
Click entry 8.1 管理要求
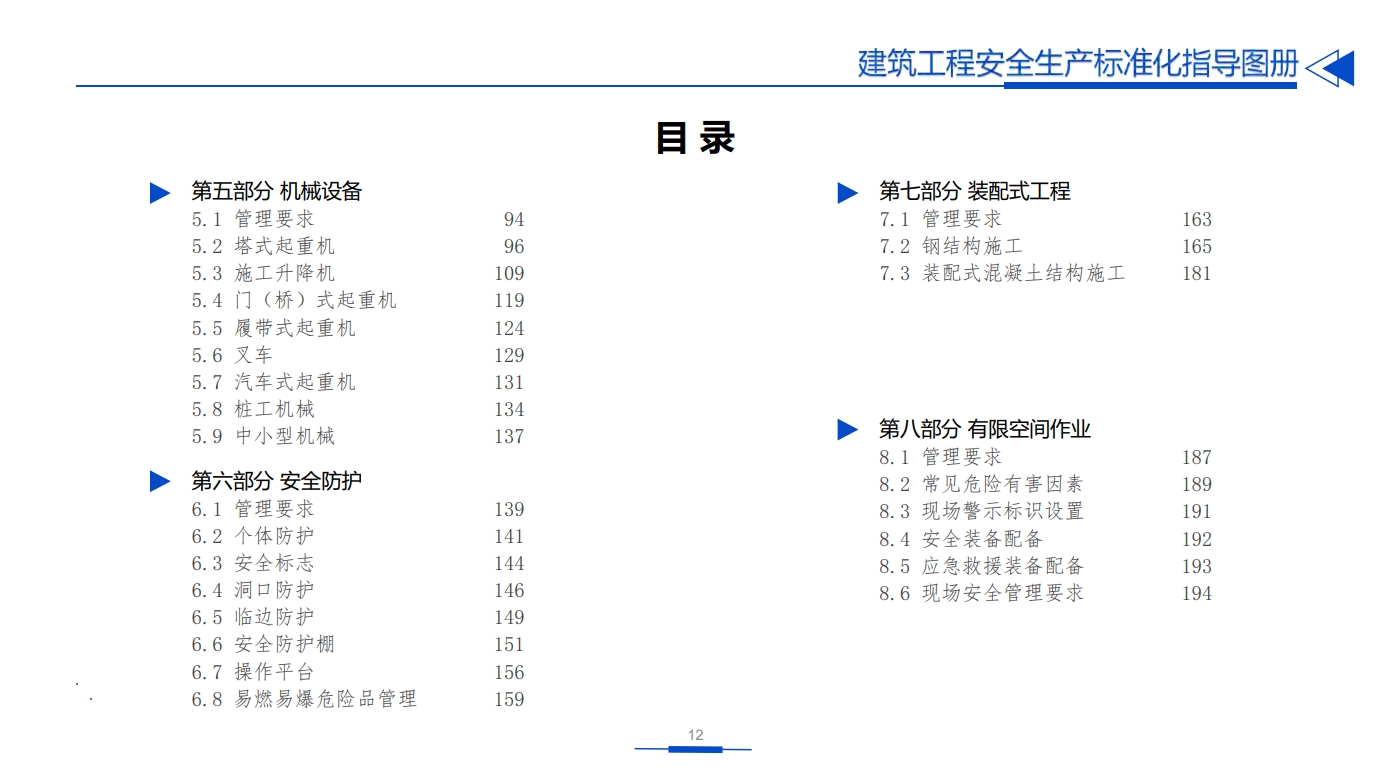coord(940,457)
